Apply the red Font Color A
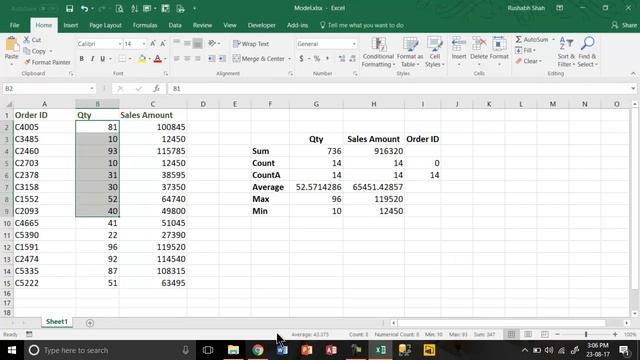This screenshot has width=640, height=360. (x=158, y=59)
